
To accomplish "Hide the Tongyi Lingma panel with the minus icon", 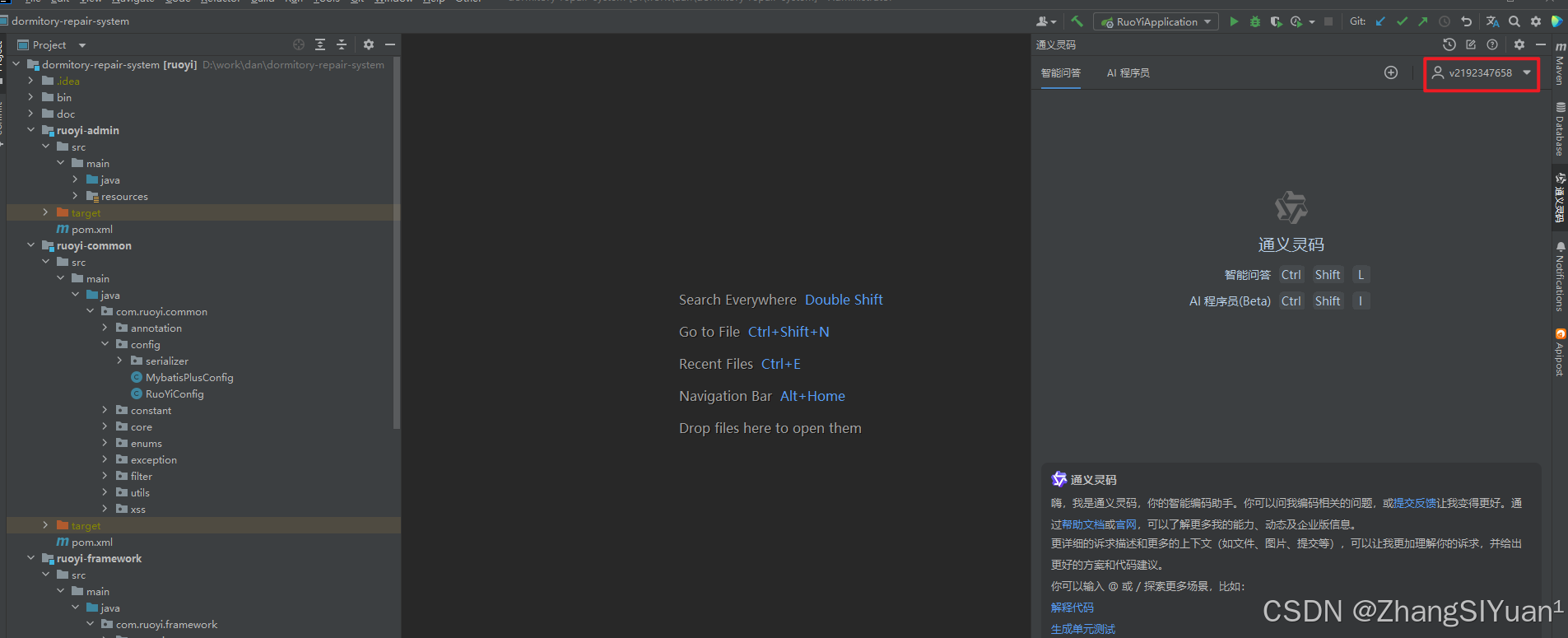I will [1541, 44].
